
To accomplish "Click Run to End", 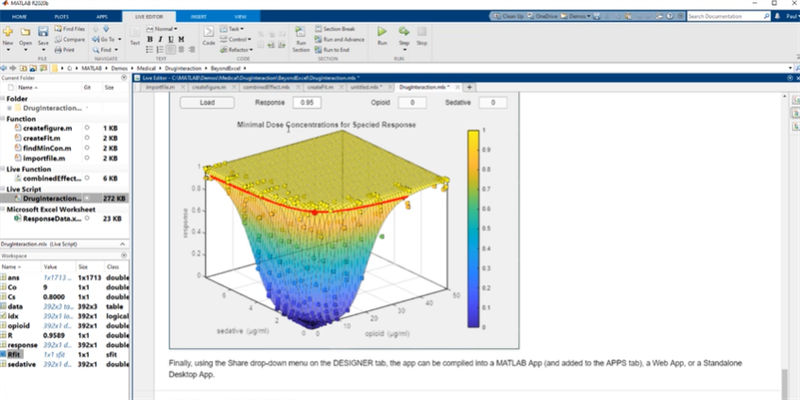I will pos(332,50).
